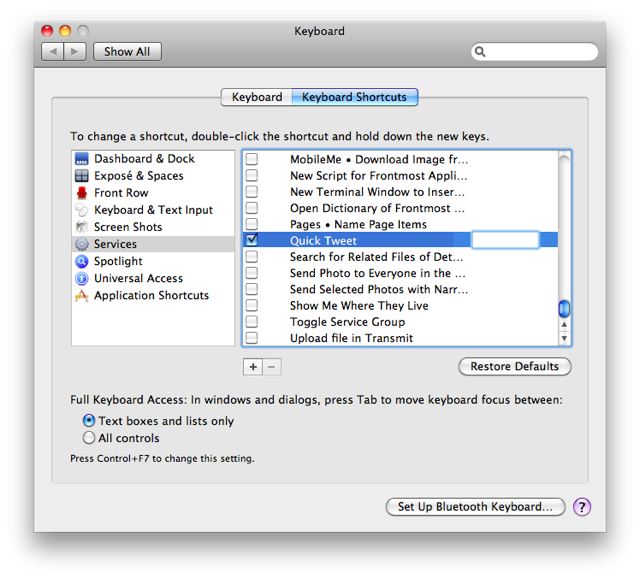
Task: Switch to the Keyboard tab
Action: [x=257, y=97]
